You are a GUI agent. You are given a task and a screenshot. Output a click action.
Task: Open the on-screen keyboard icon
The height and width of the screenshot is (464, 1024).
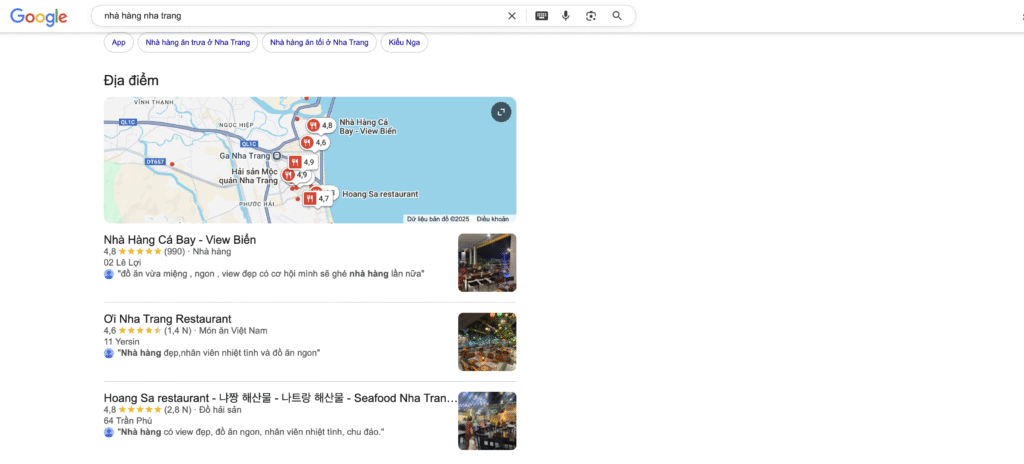click(541, 16)
